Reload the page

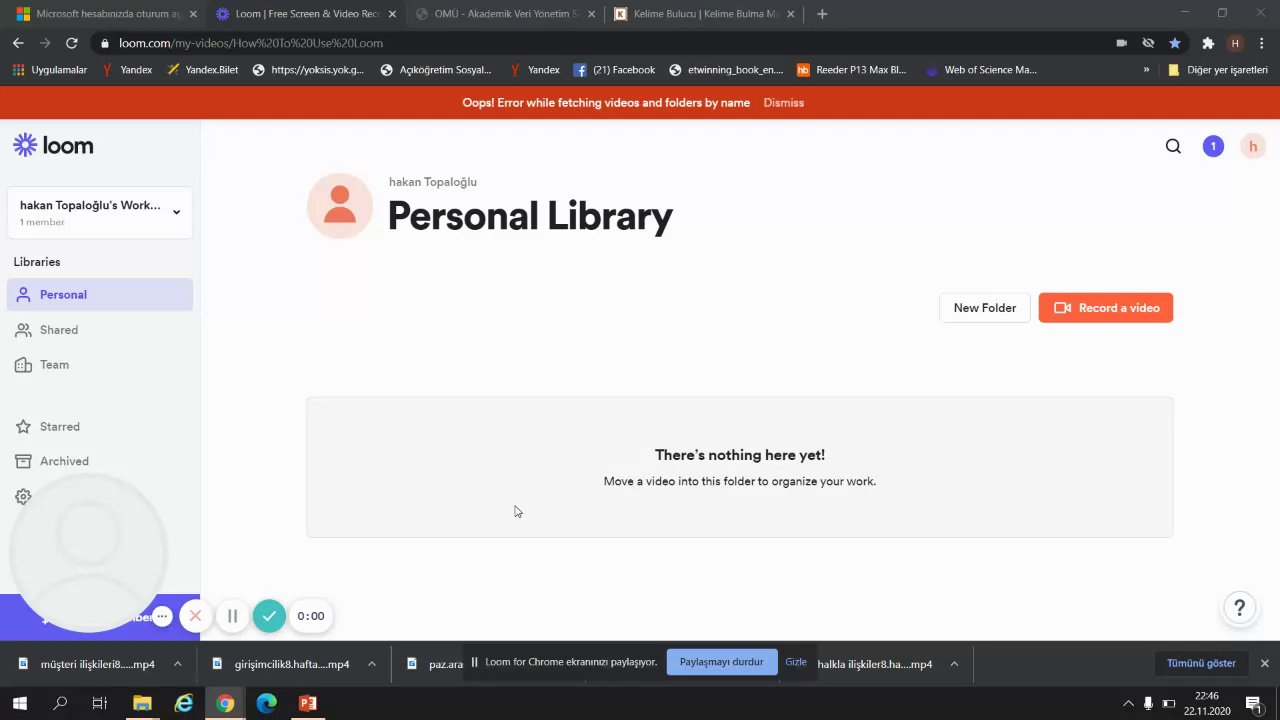coord(71,43)
